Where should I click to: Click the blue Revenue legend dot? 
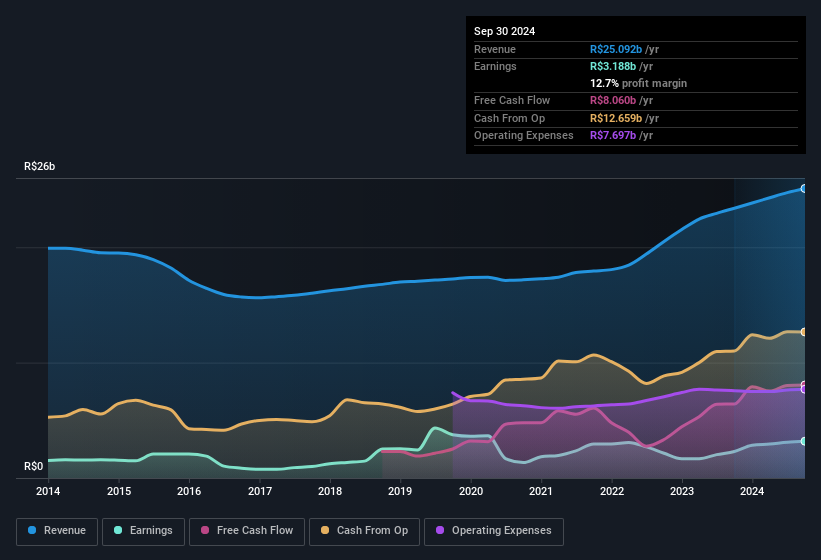(x=32, y=530)
